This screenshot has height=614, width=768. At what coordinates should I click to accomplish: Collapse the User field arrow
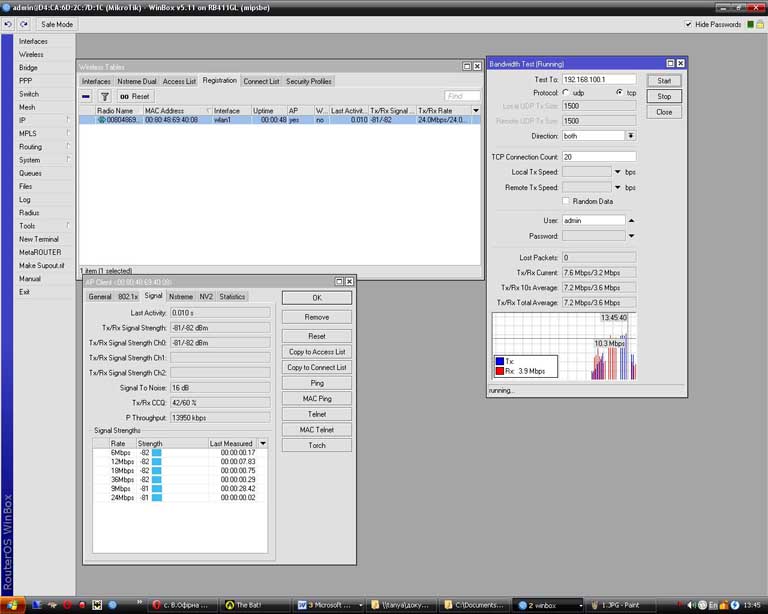631,220
